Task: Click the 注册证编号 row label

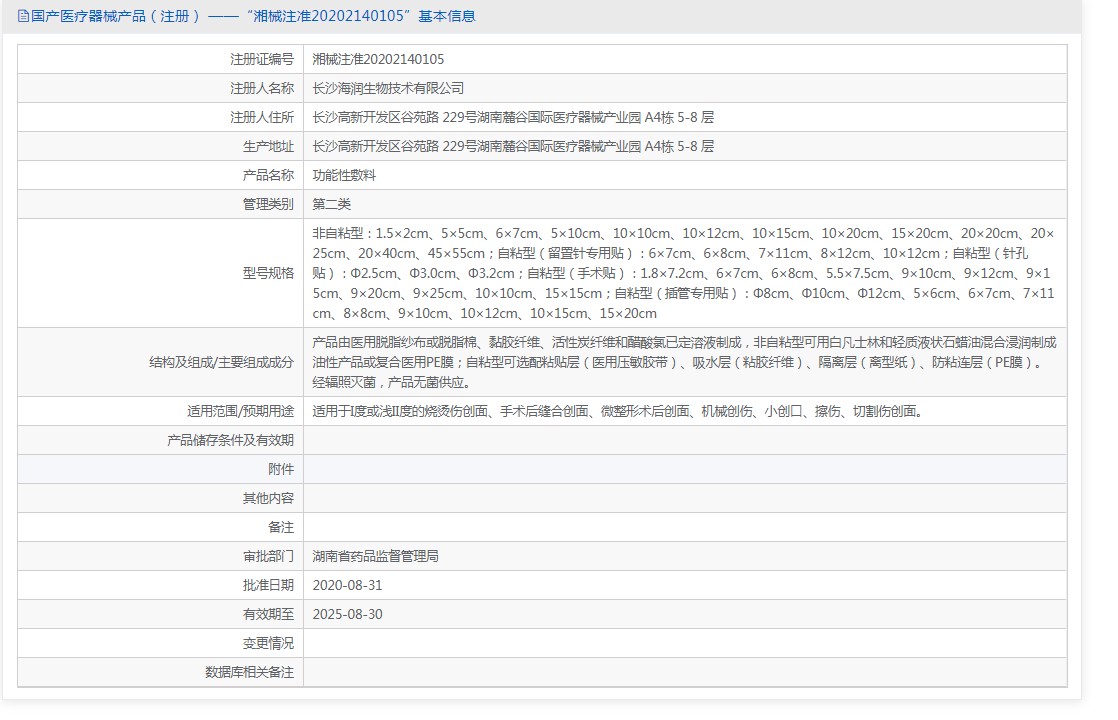Action: (x=262, y=59)
